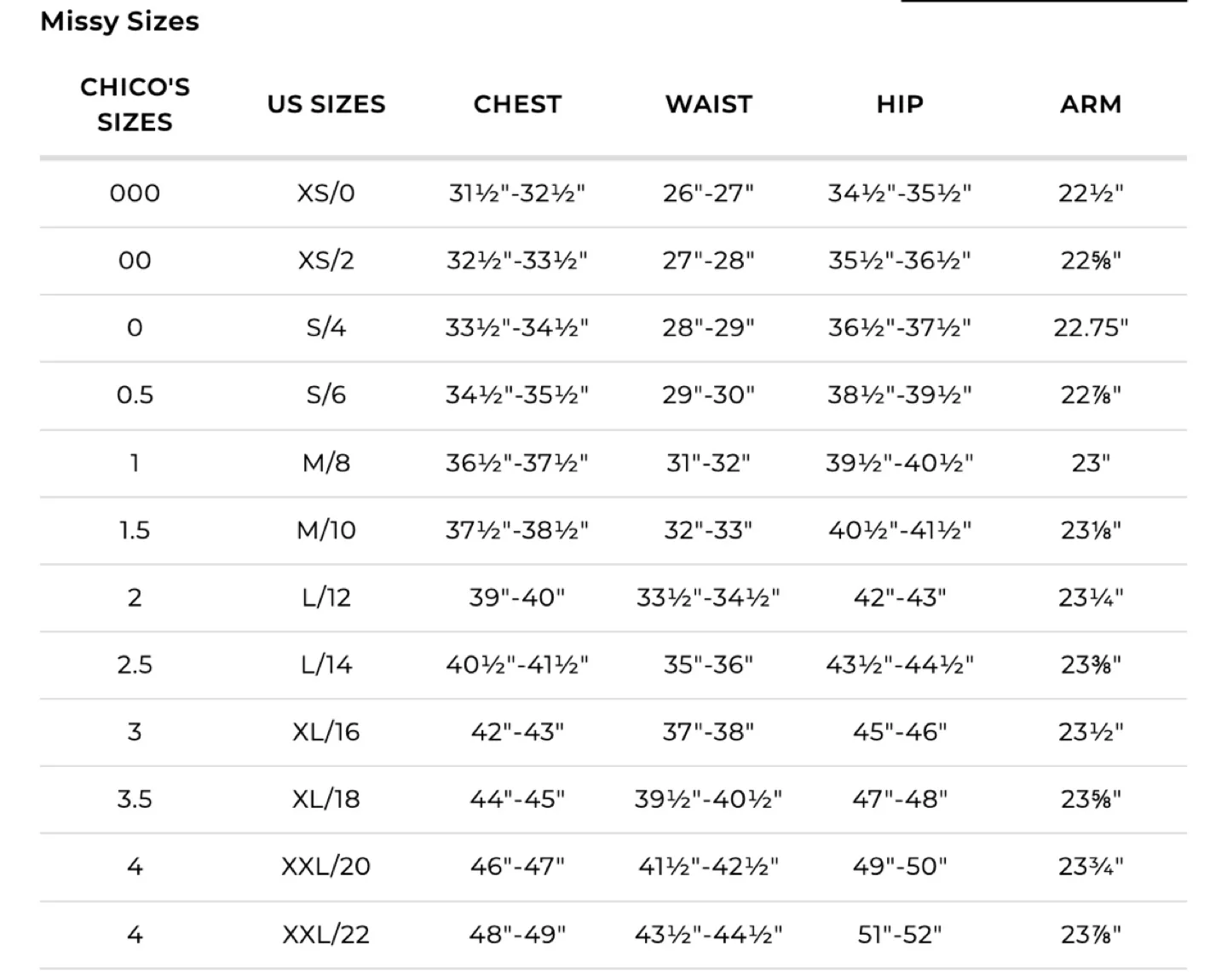Select the ARM column header

[1091, 104]
